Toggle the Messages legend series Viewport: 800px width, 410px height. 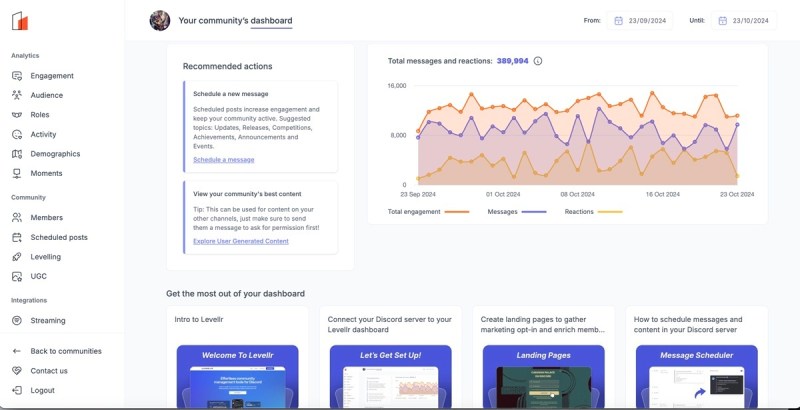click(x=516, y=212)
